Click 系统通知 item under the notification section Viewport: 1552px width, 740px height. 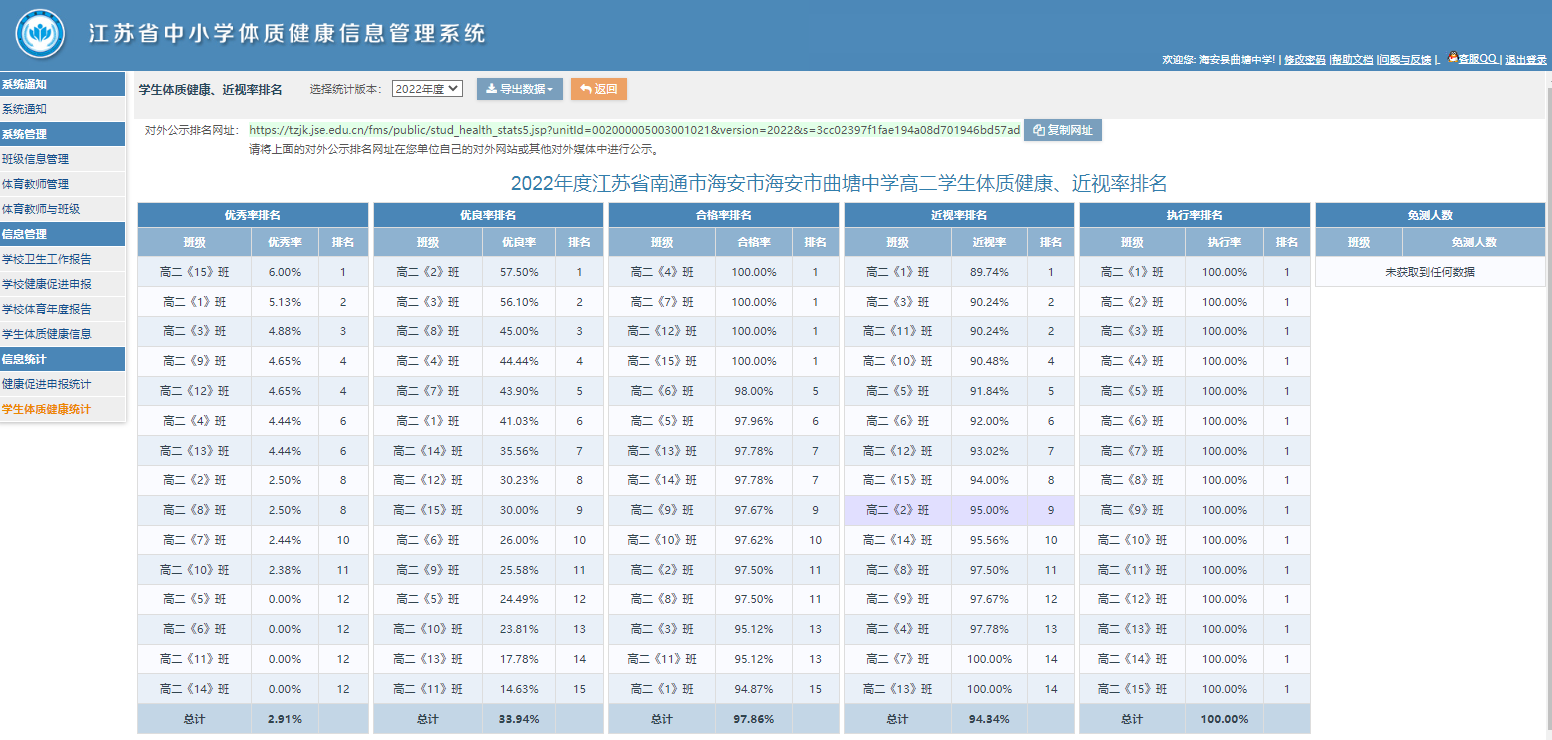[24, 109]
